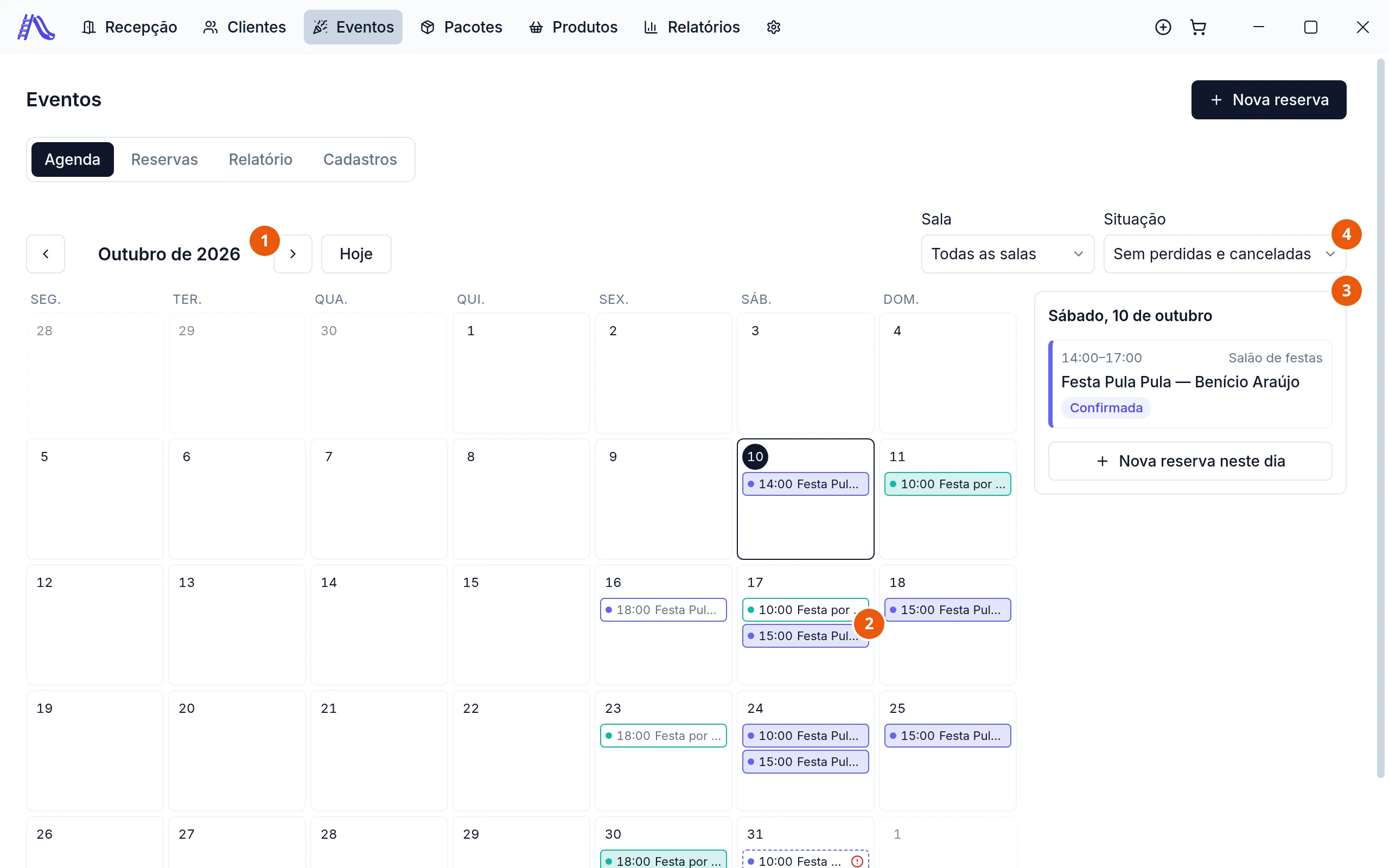Open Relatórios in top navigation

click(x=692, y=27)
